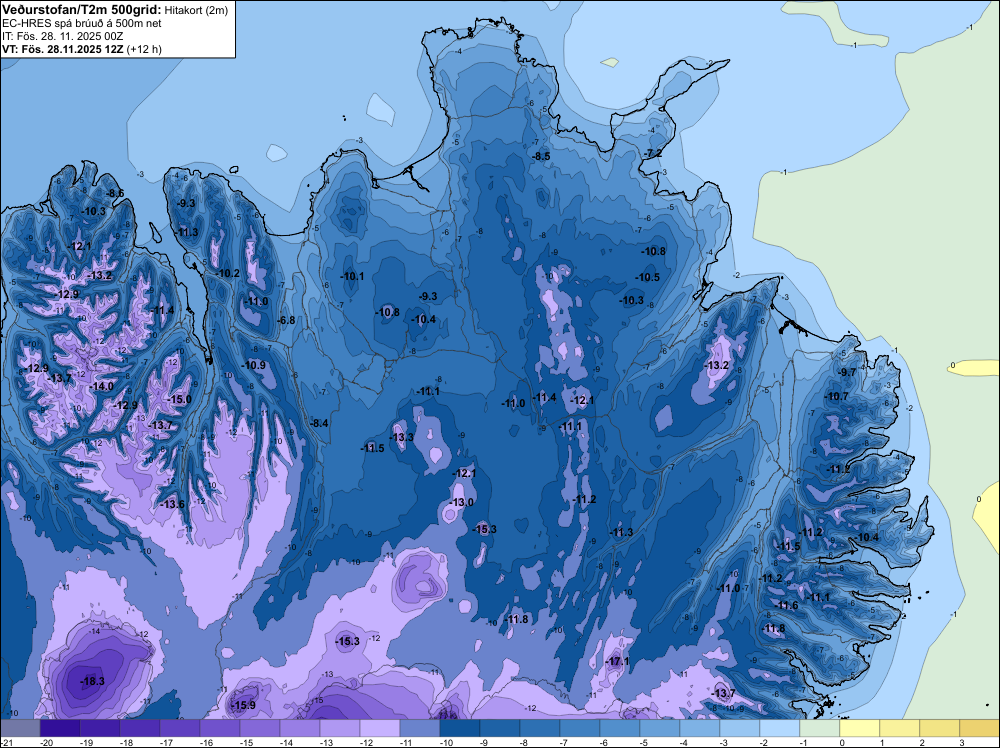Click the -9.7 temperature value
1000x748 pixels.
point(847,372)
